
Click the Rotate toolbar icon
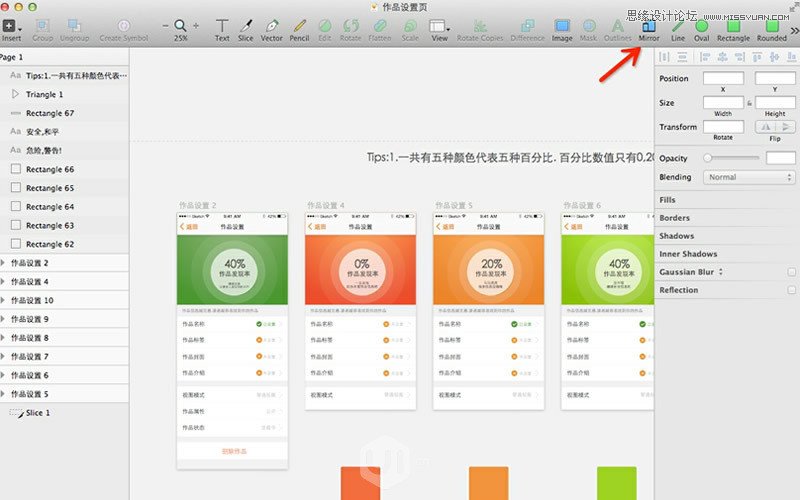tap(351, 26)
